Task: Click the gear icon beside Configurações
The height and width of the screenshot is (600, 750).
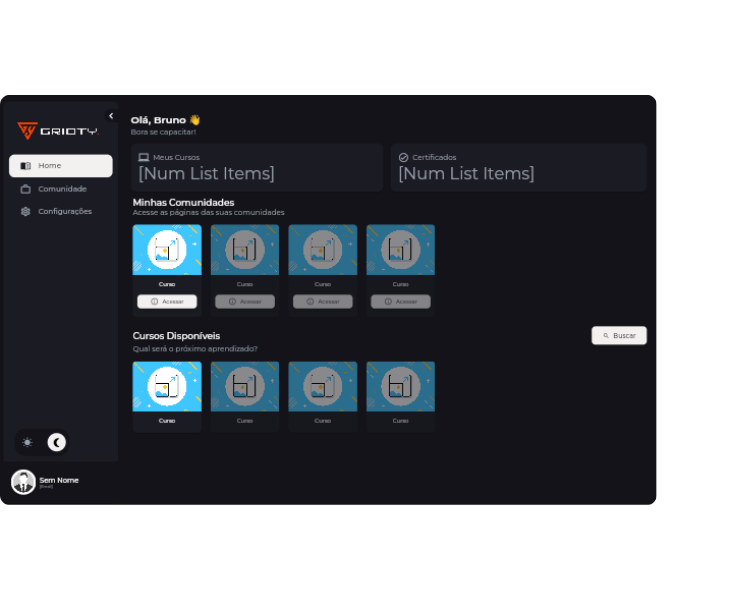Action: point(26,211)
